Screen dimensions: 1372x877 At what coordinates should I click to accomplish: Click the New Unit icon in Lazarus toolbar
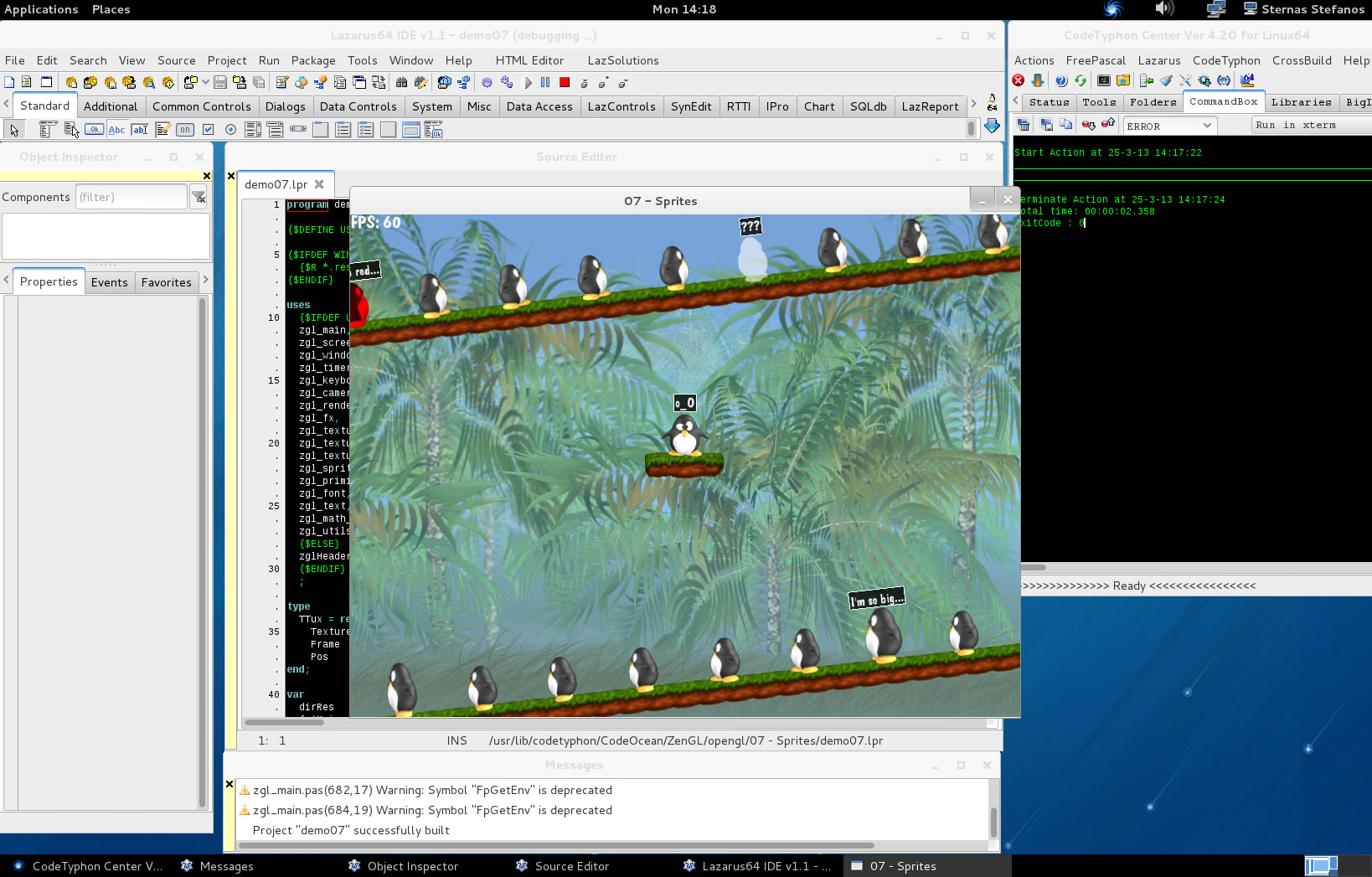pyautogui.click(x=26, y=82)
